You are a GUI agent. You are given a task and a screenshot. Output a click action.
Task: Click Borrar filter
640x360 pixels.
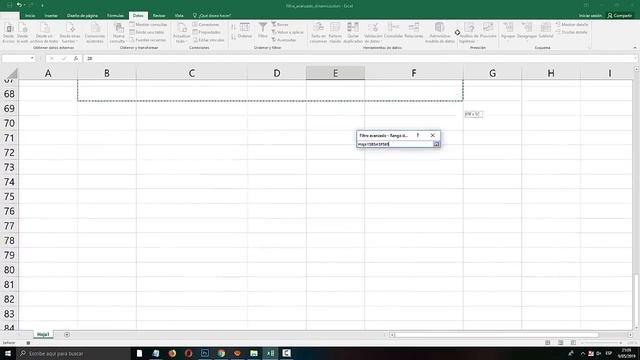pos(280,24)
